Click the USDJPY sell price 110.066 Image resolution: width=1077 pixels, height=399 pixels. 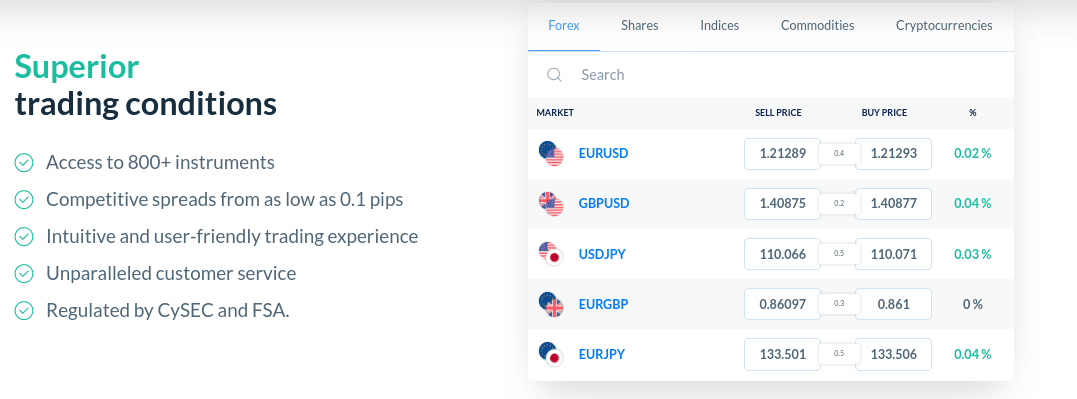tap(782, 254)
